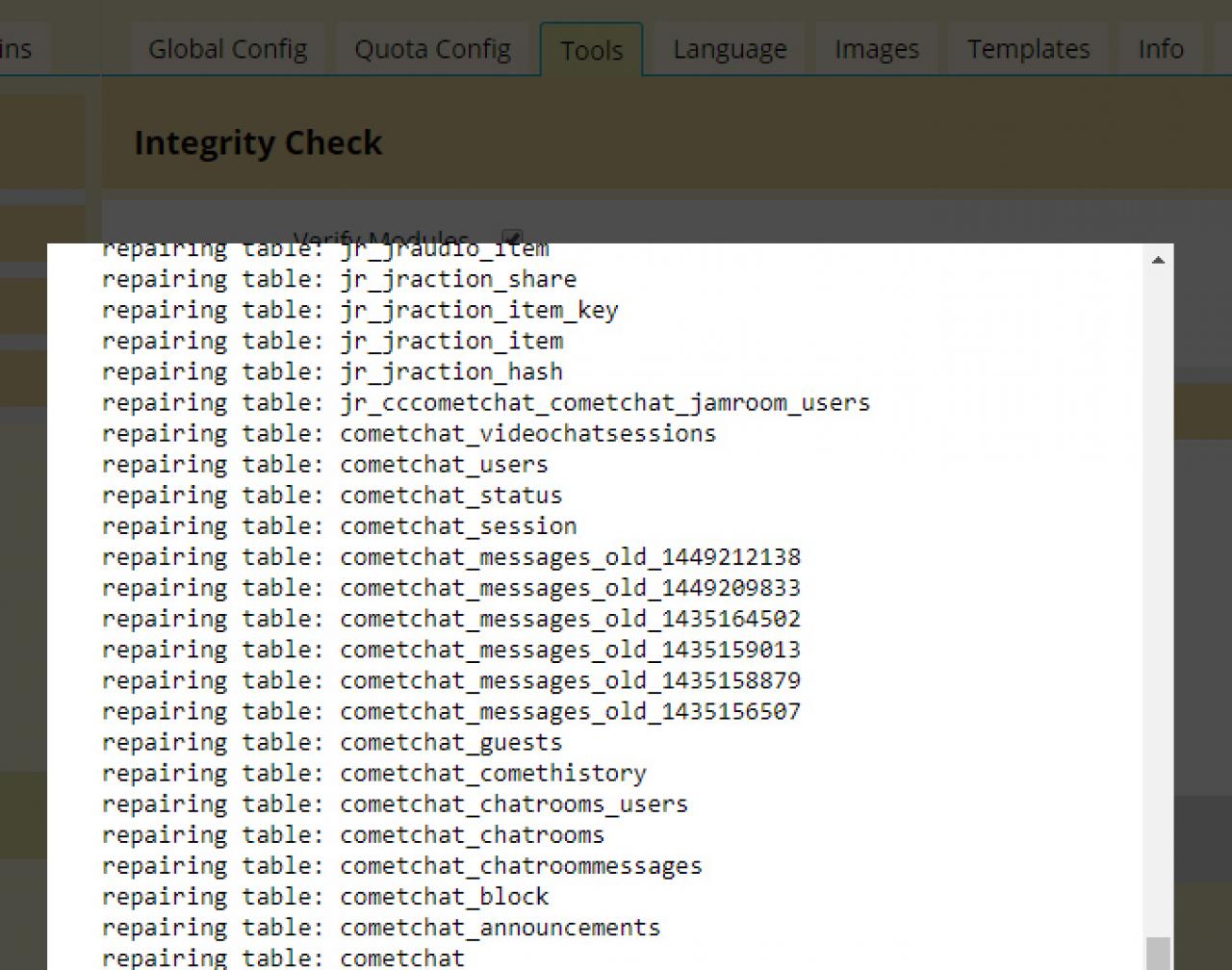The height and width of the screenshot is (970, 1232).
Task: Click the cometchat_guests log line
Action: click(x=332, y=743)
